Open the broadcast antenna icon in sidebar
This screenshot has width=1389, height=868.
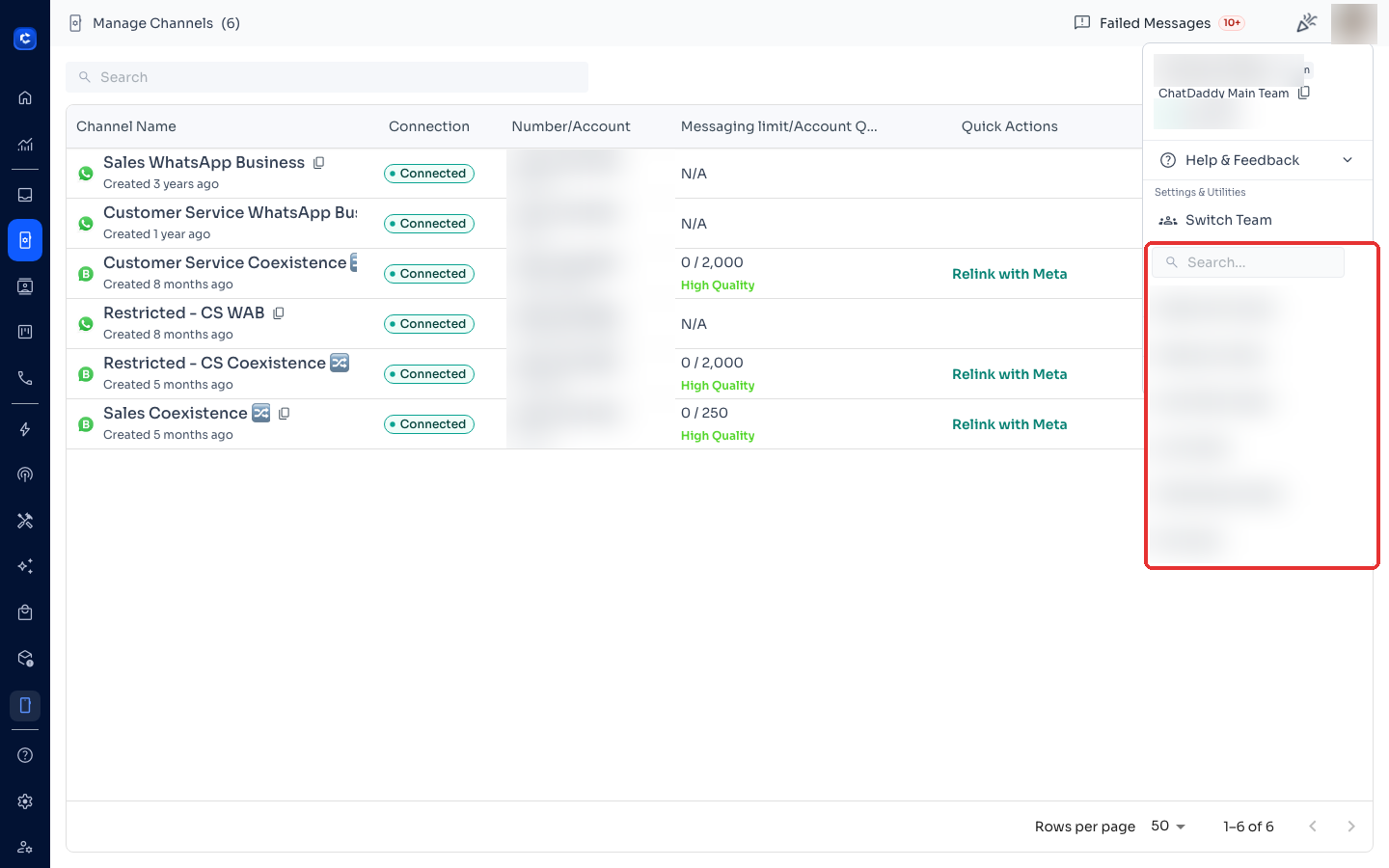pos(25,475)
